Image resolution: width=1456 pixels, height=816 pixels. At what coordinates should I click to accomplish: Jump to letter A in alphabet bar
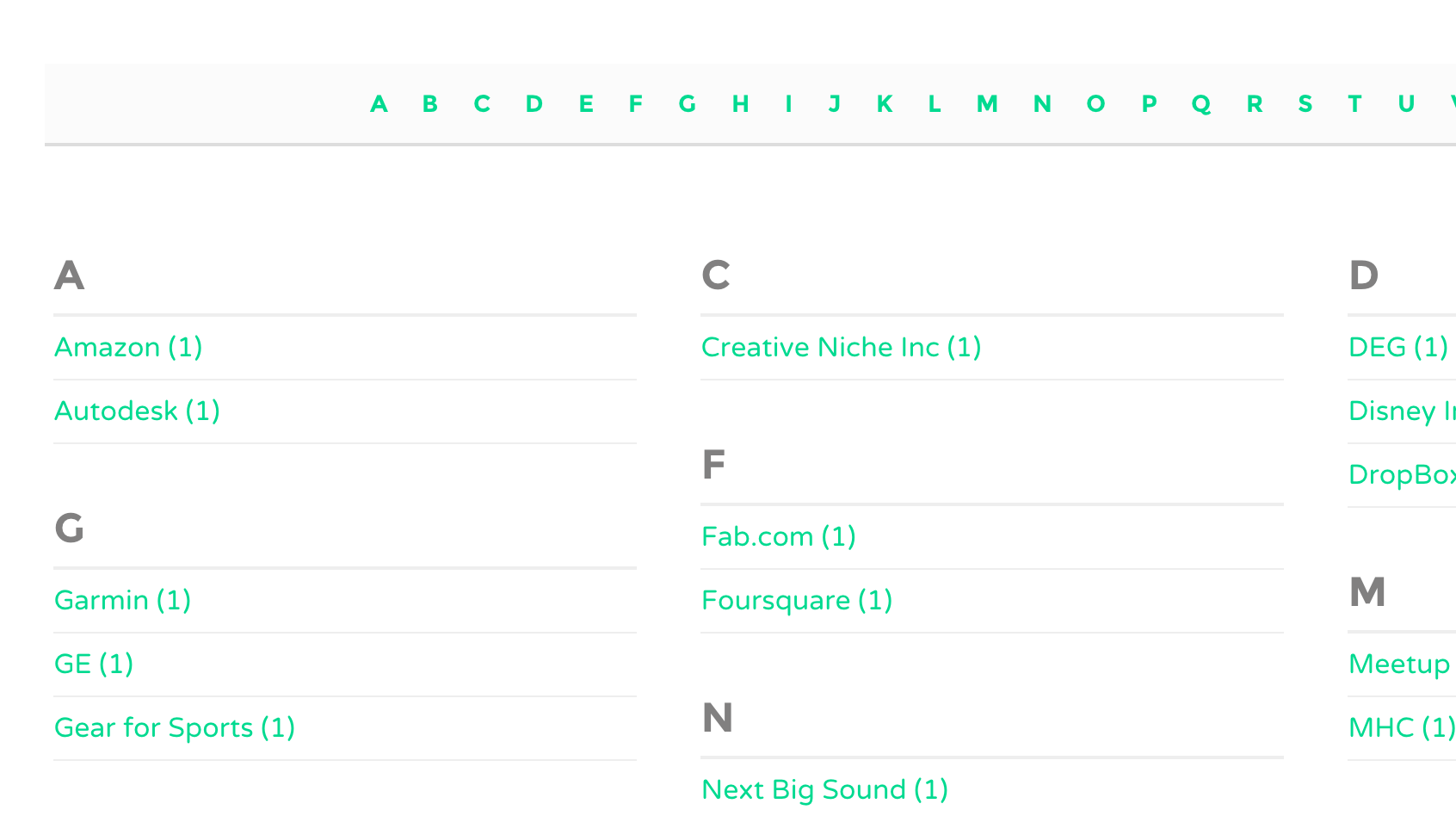coord(379,104)
